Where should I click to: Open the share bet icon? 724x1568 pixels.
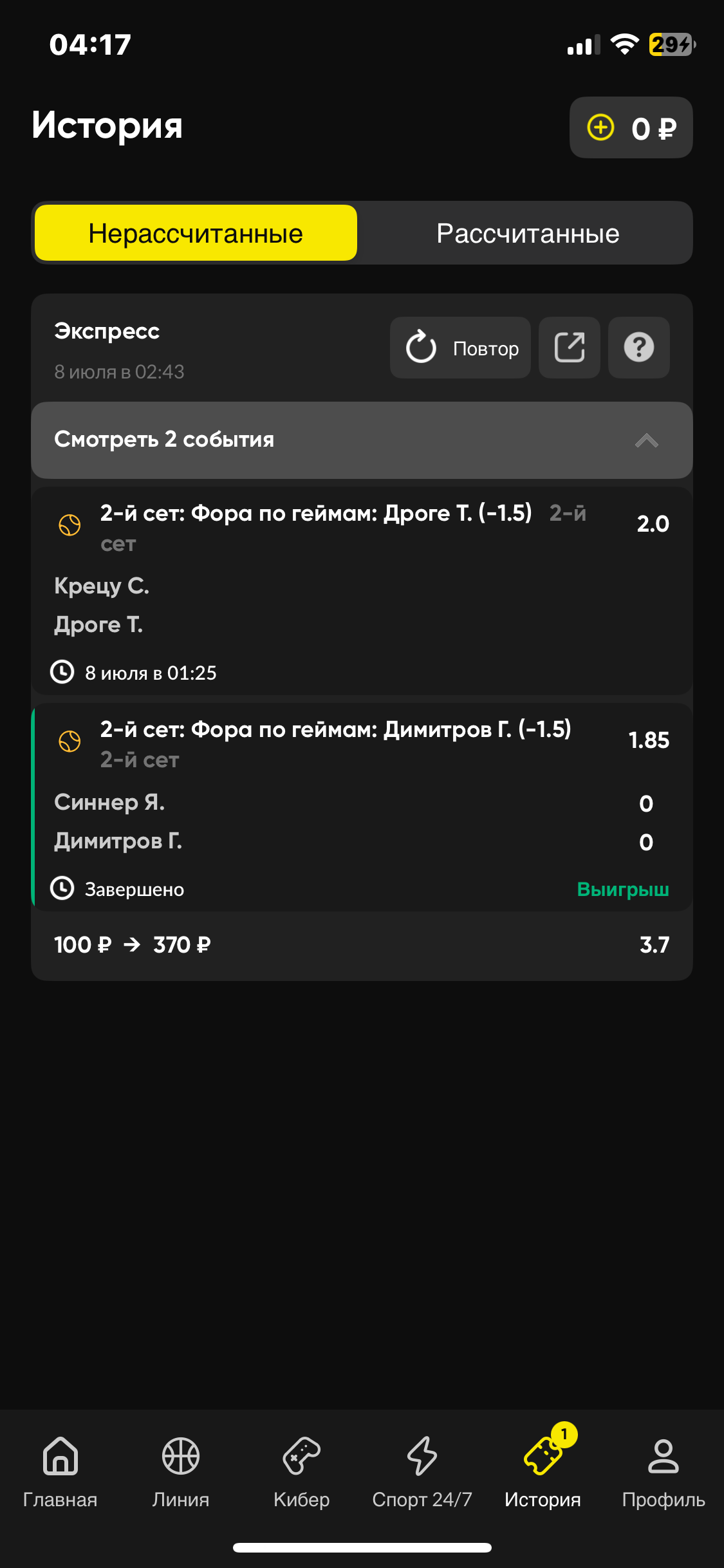570,348
